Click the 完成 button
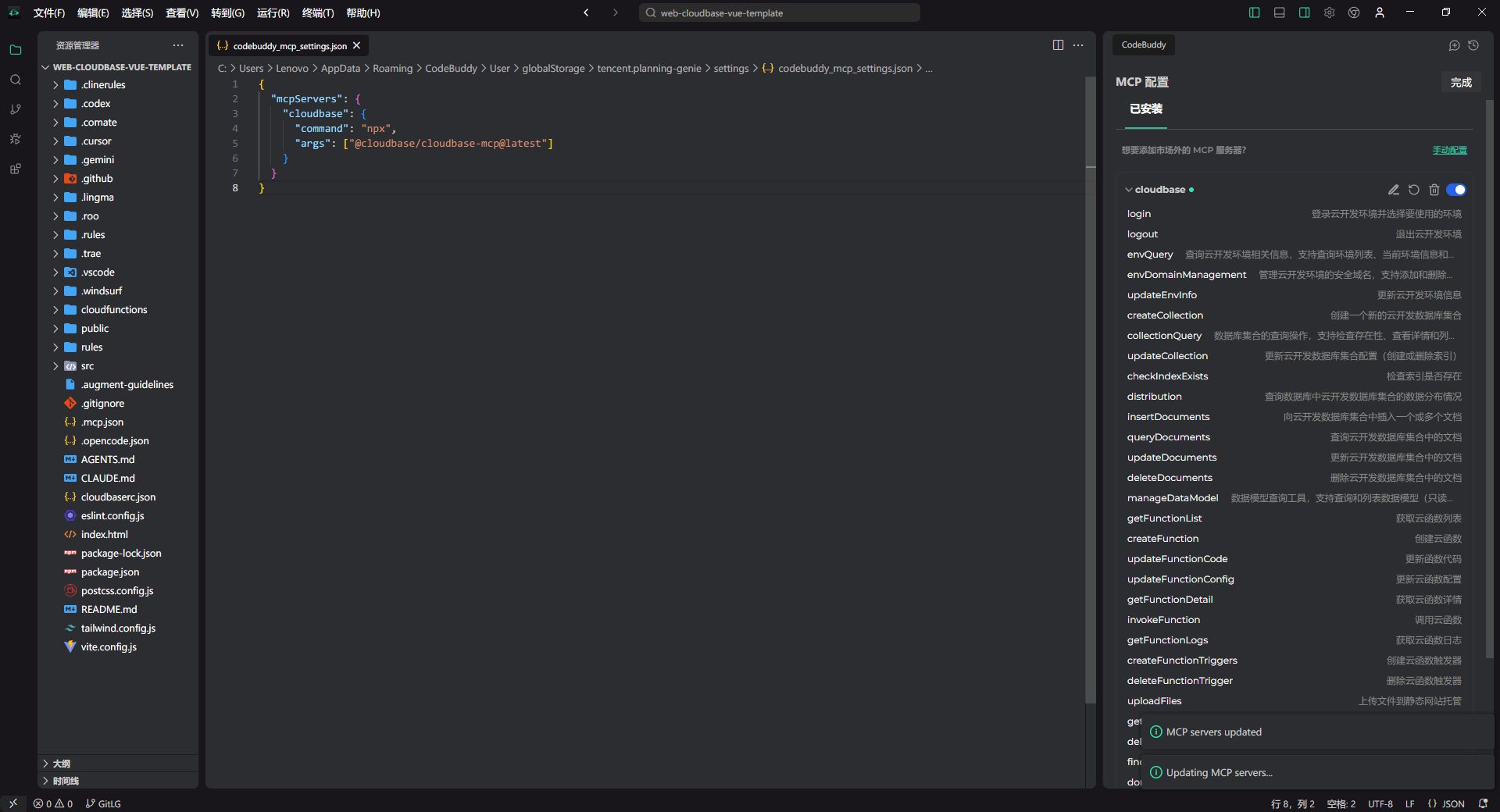The width and height of the screenshot is (1500, 812). tap(1461, 82)
